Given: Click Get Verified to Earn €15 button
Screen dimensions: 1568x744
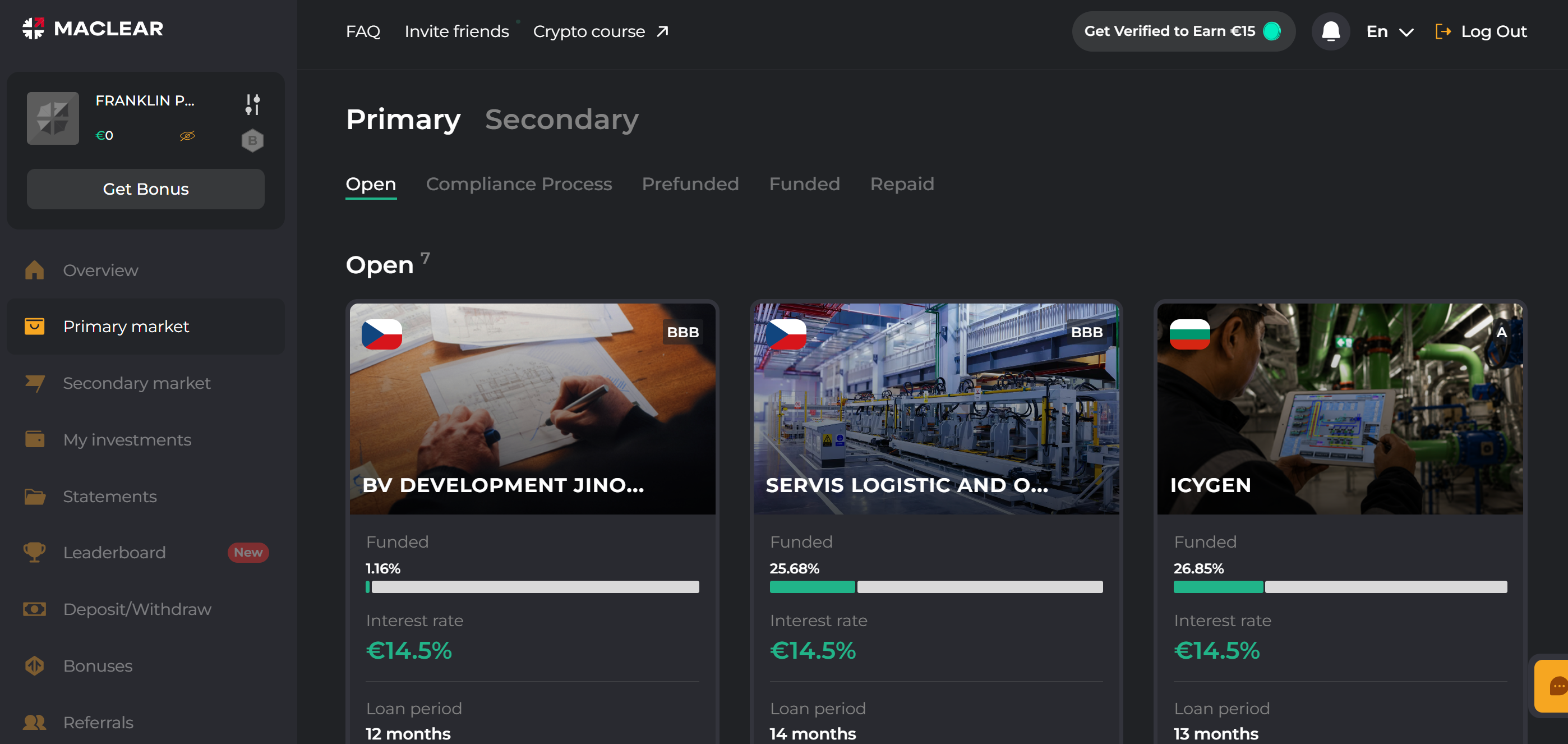Looking at the screenshot, I should click(x=1183, y=31).
